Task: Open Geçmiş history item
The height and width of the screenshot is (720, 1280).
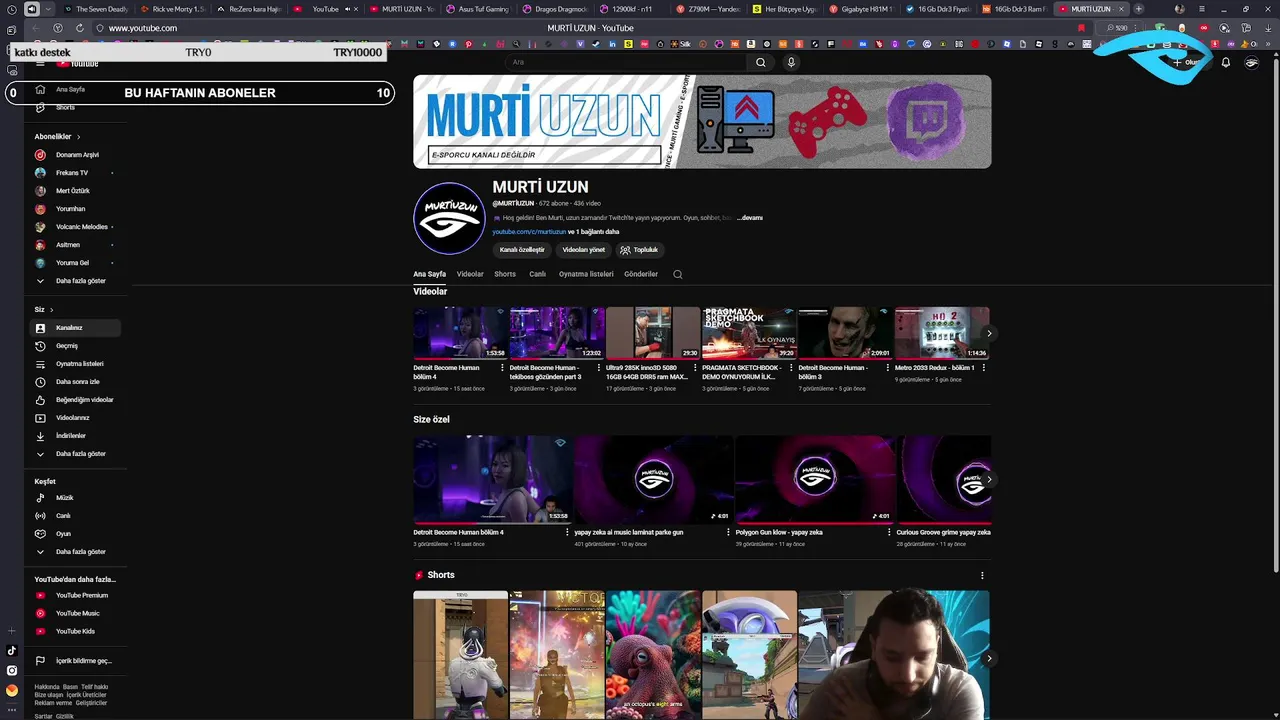Action: pyautogui.click(x=75, y=346)
